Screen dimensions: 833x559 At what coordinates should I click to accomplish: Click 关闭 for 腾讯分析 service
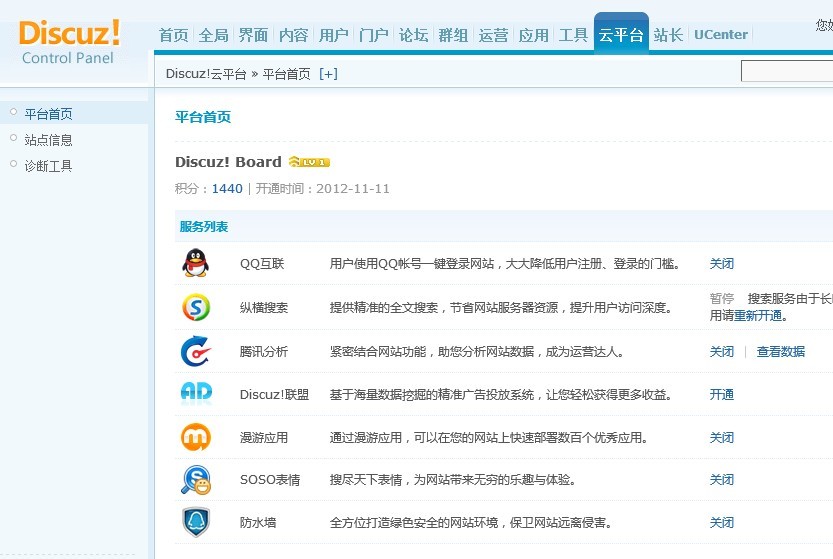721,351
